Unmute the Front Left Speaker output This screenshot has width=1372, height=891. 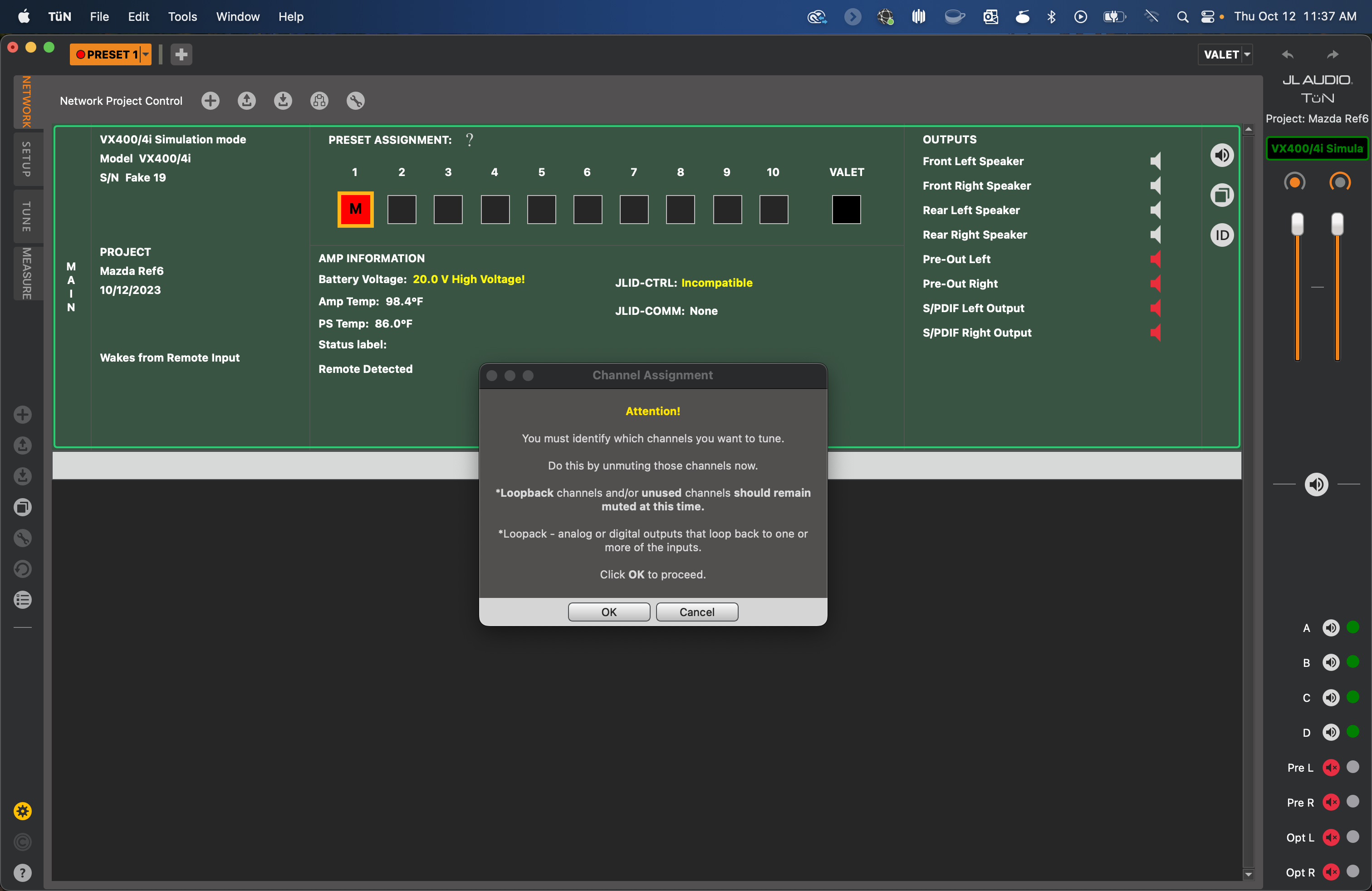pos(1155,161)
